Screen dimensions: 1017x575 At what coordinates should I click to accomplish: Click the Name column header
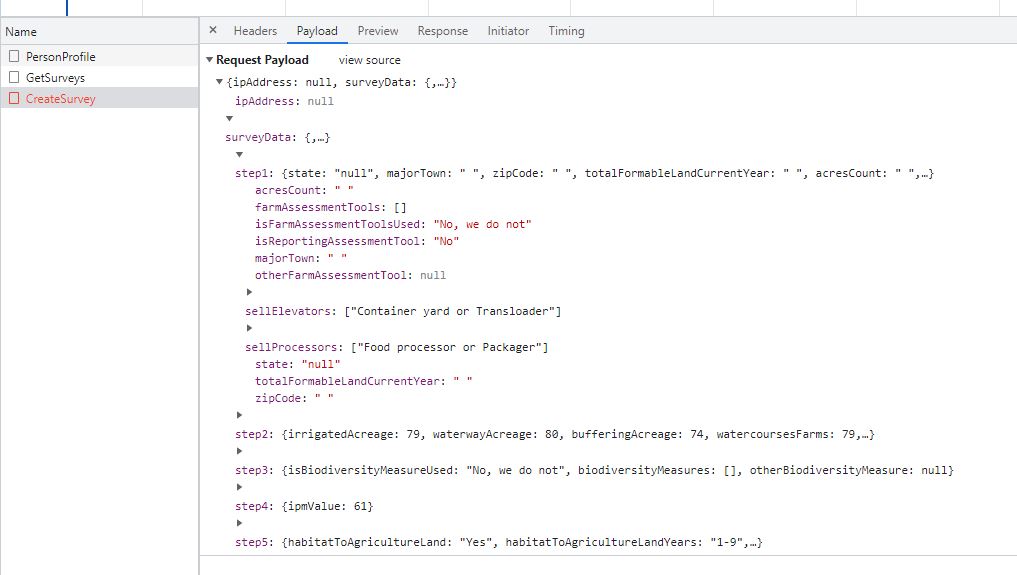point(21,32)
